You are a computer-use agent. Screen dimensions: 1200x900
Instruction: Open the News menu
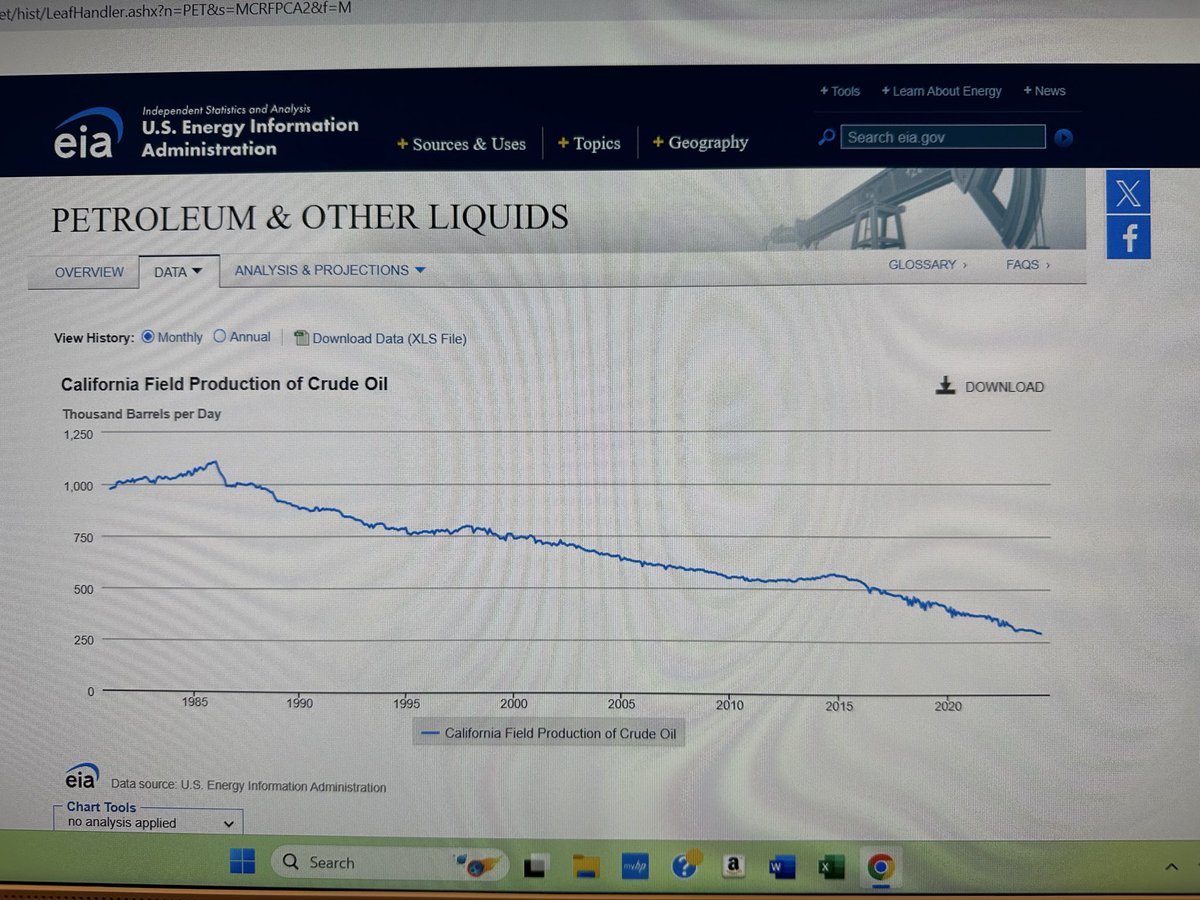pos(1044,90)
